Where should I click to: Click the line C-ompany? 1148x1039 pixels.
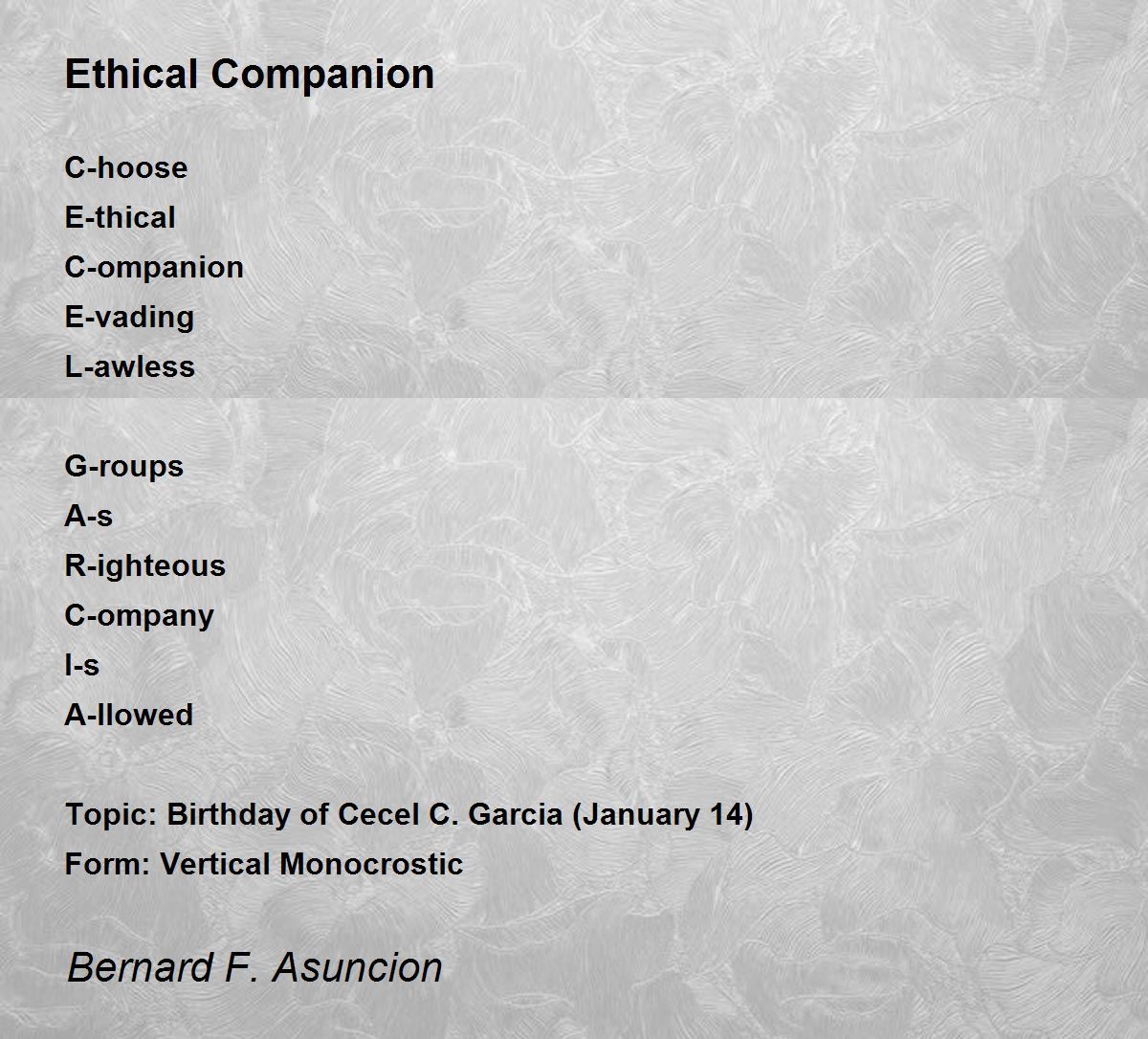pyautogui.click(x=139, y=615)
